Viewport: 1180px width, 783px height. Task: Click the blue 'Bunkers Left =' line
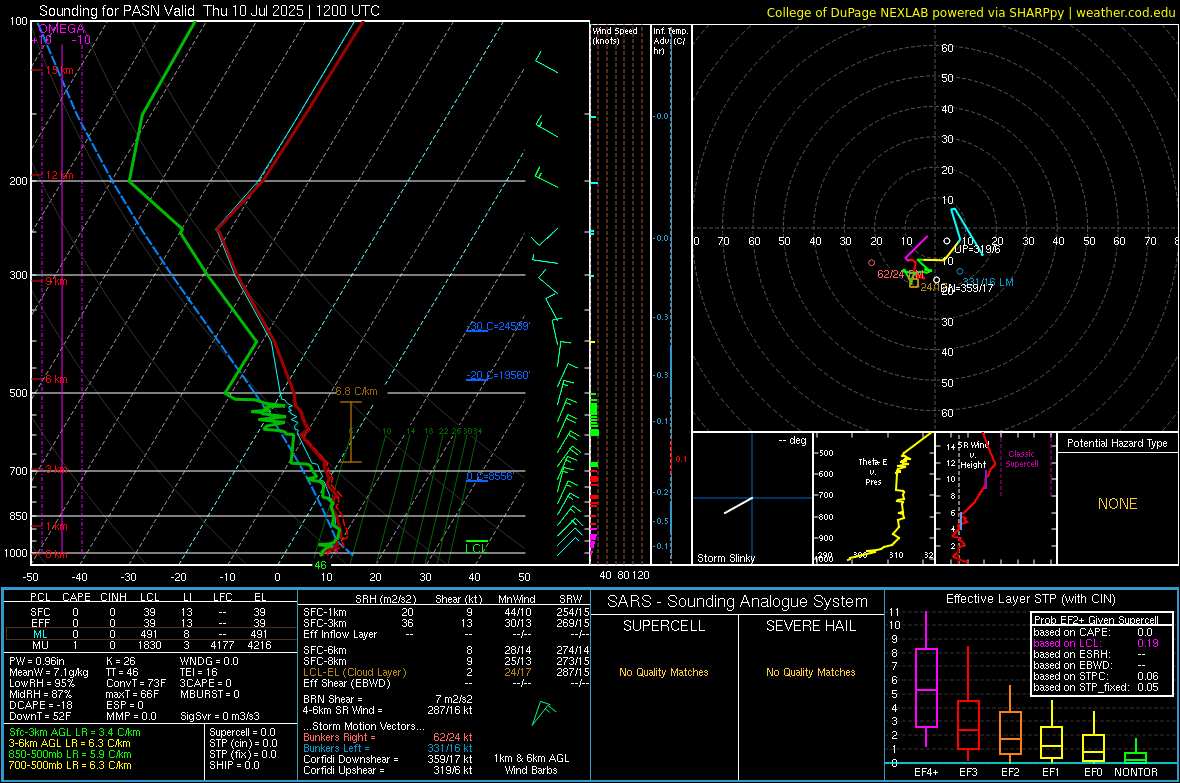[336, 748]
